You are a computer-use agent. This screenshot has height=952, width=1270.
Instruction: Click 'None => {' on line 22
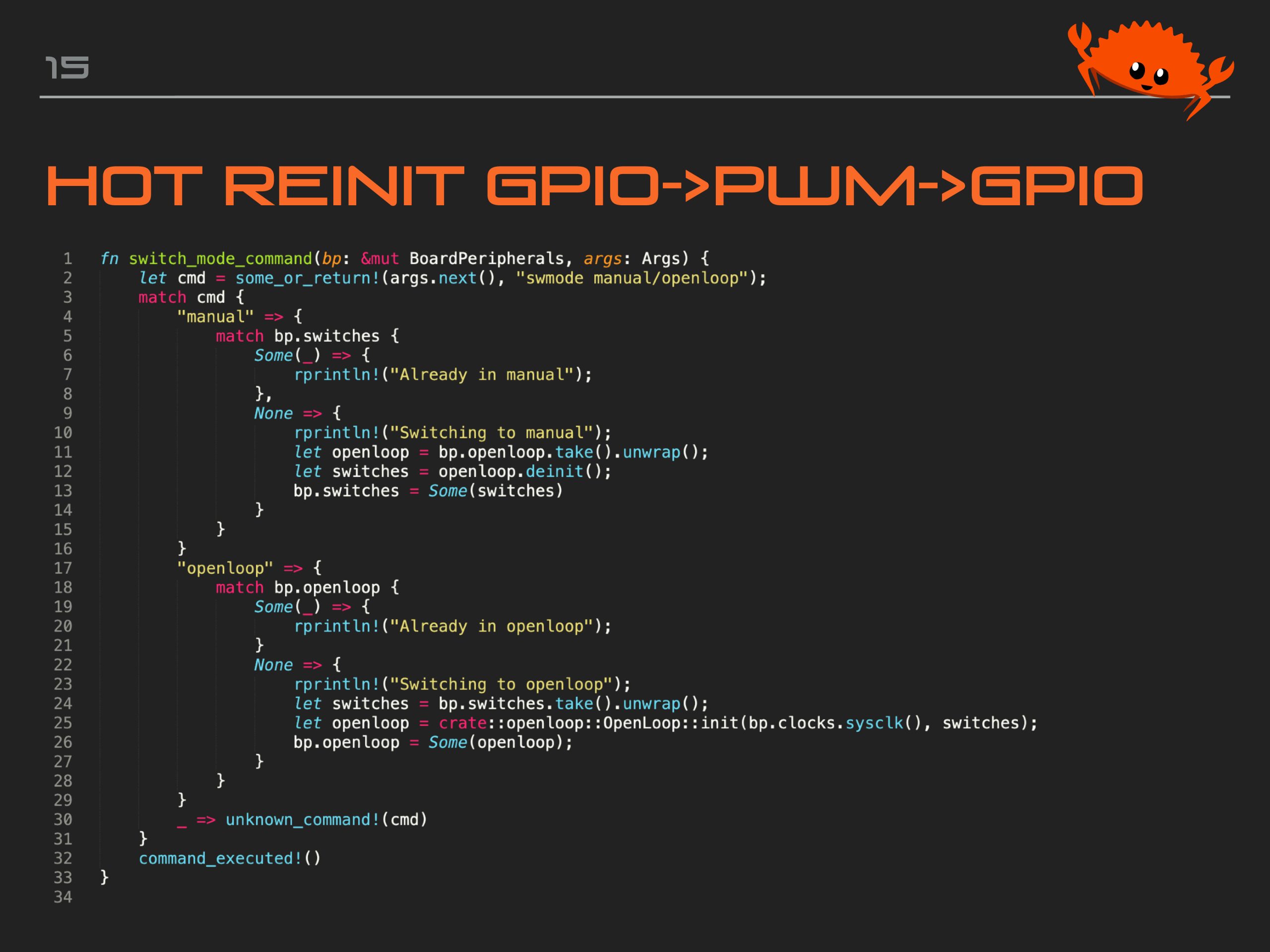click(x=297, y=665)
